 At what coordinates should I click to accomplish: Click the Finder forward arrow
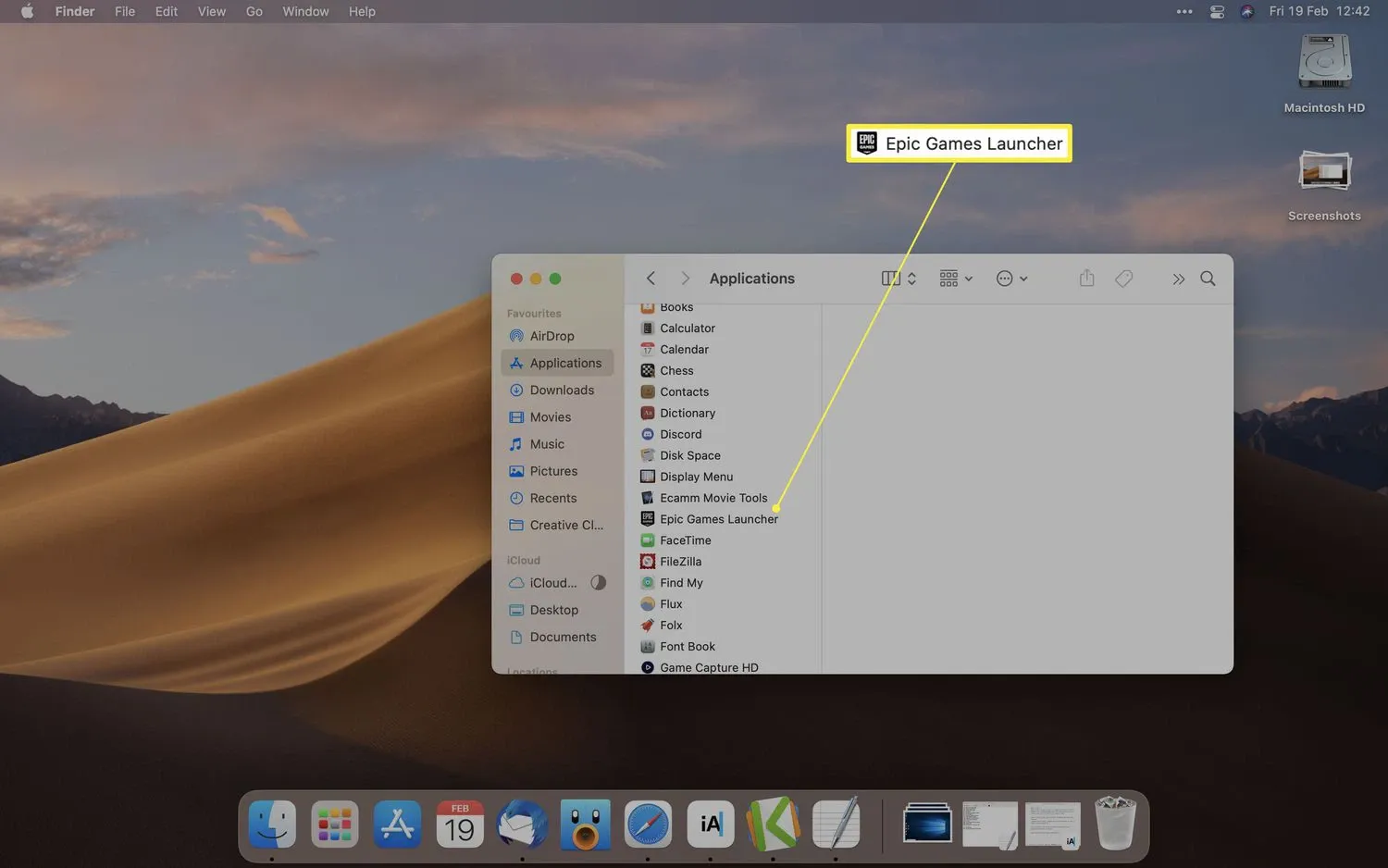tap(685, 279)
